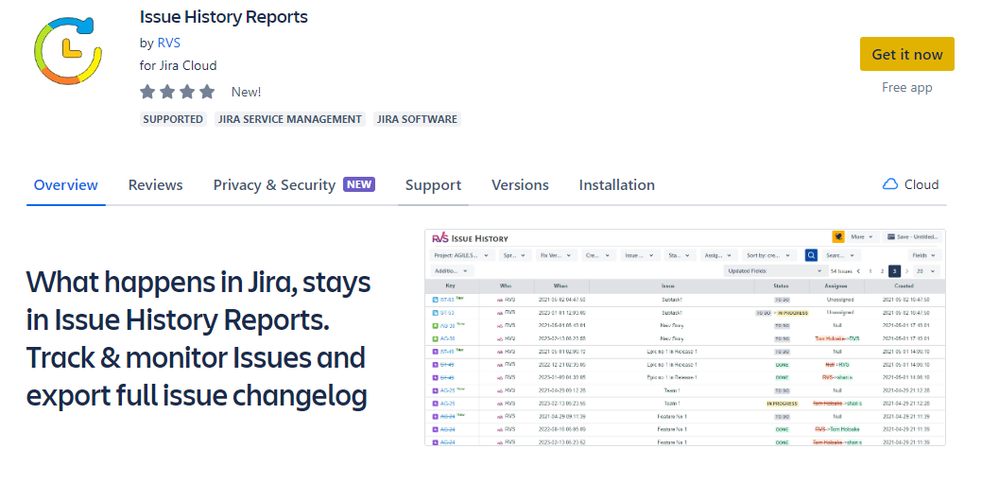Switch to the Reviews tab
This screenshot has height=501, width=999.
point(155,185)
